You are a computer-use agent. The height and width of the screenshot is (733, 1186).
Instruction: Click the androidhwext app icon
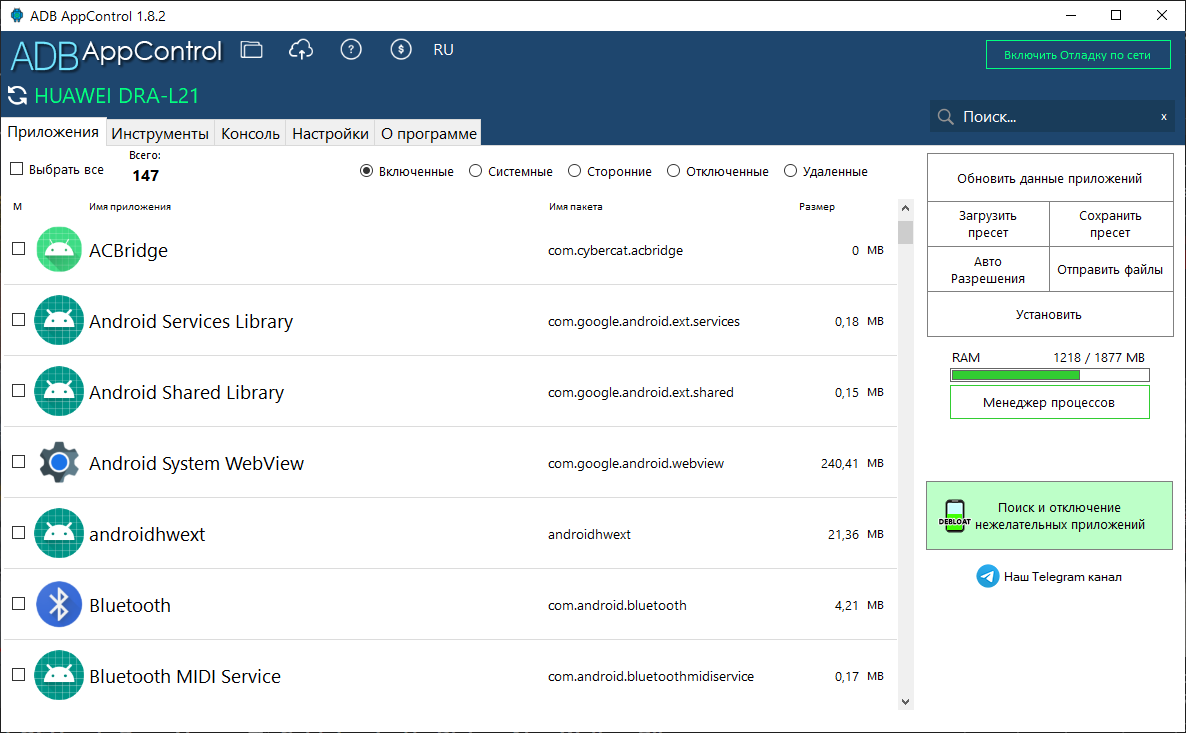(x=59, y=533)
